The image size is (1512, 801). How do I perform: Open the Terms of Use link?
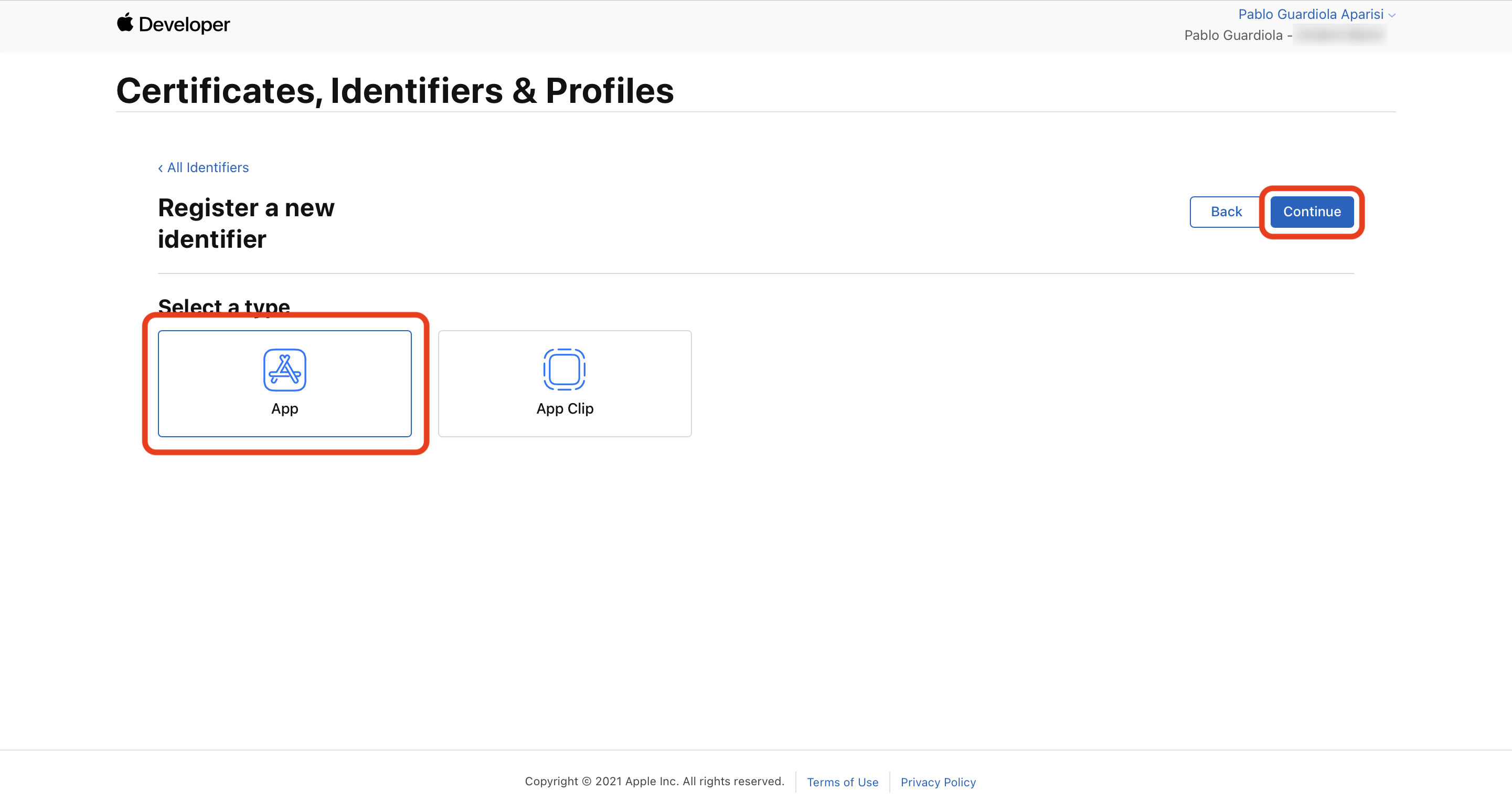(x=842, y=782)
